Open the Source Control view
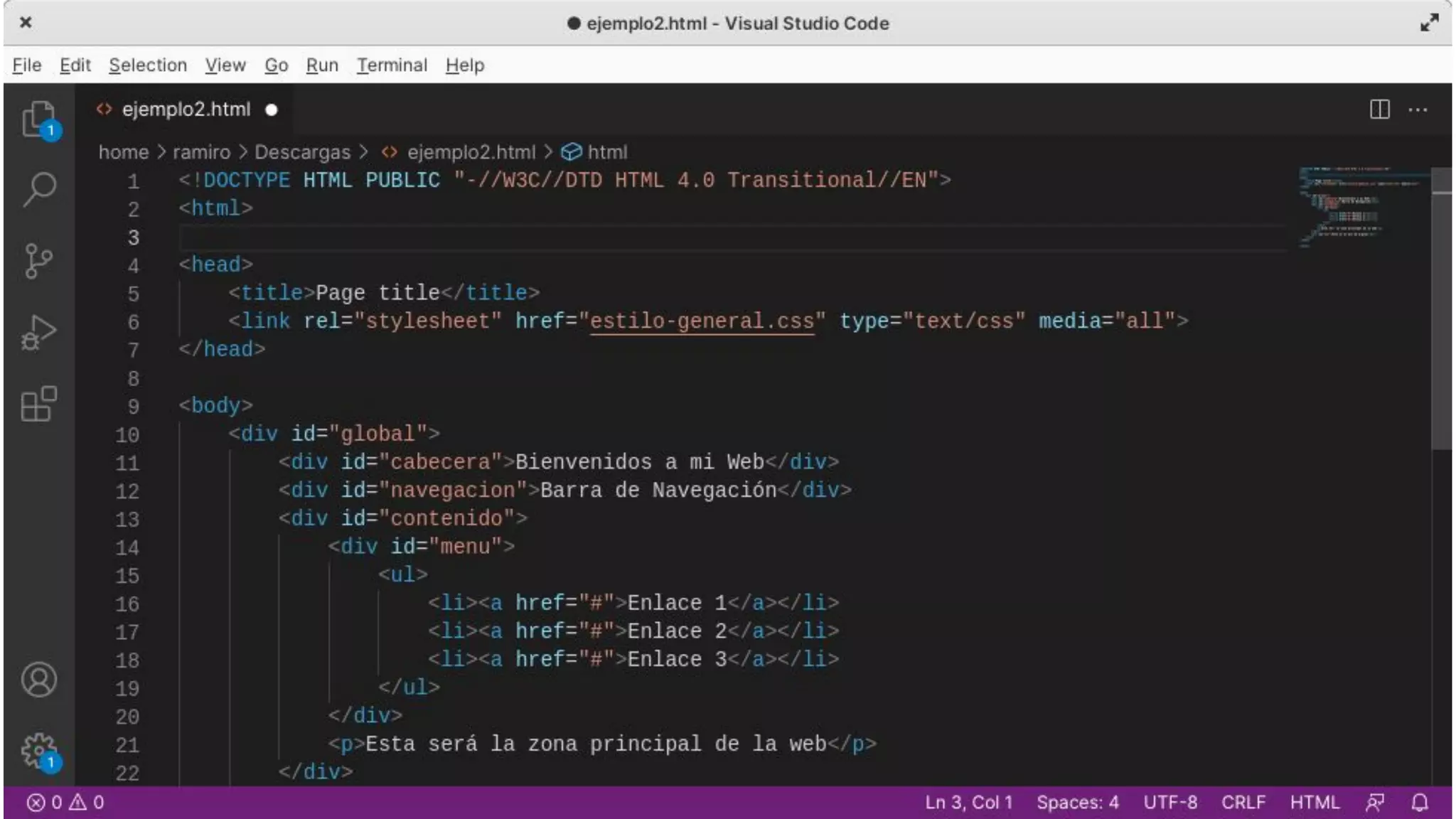Viewport: 1456px width, 819px height. [38, 261]
